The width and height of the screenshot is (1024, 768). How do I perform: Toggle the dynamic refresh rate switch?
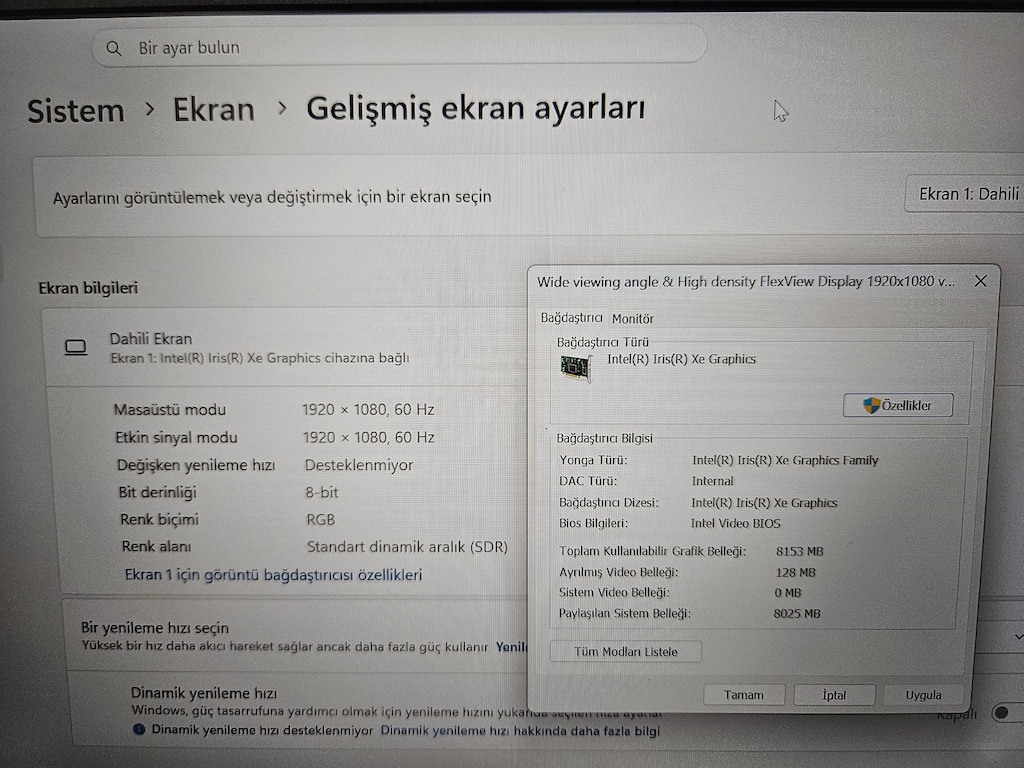pyautogui.click(x=1008, y=712)
